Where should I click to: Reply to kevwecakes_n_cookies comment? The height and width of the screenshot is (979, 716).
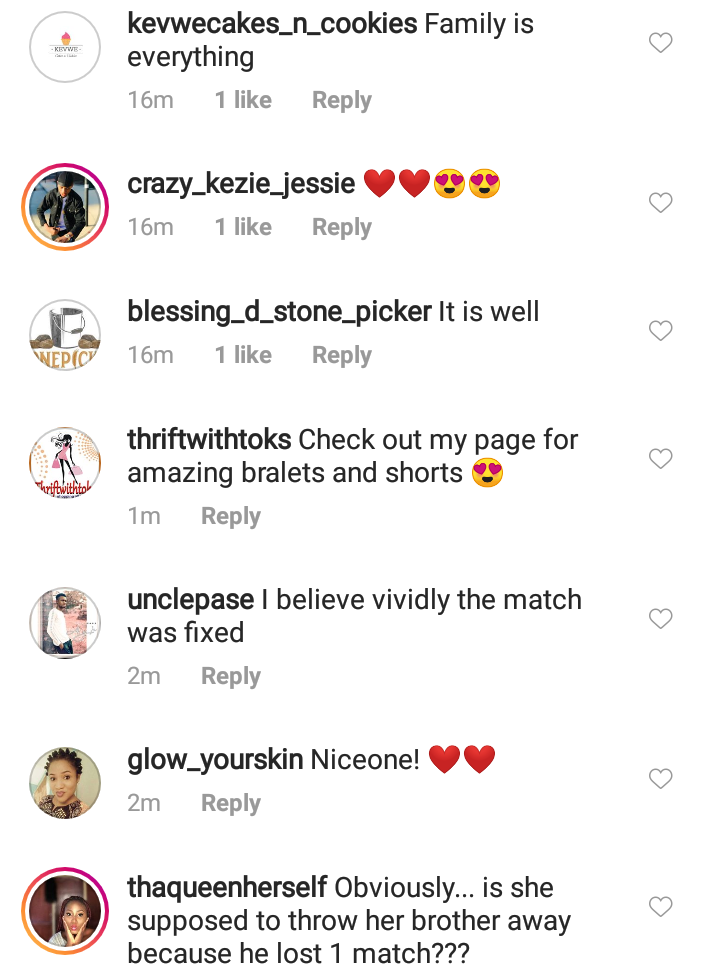341,100
